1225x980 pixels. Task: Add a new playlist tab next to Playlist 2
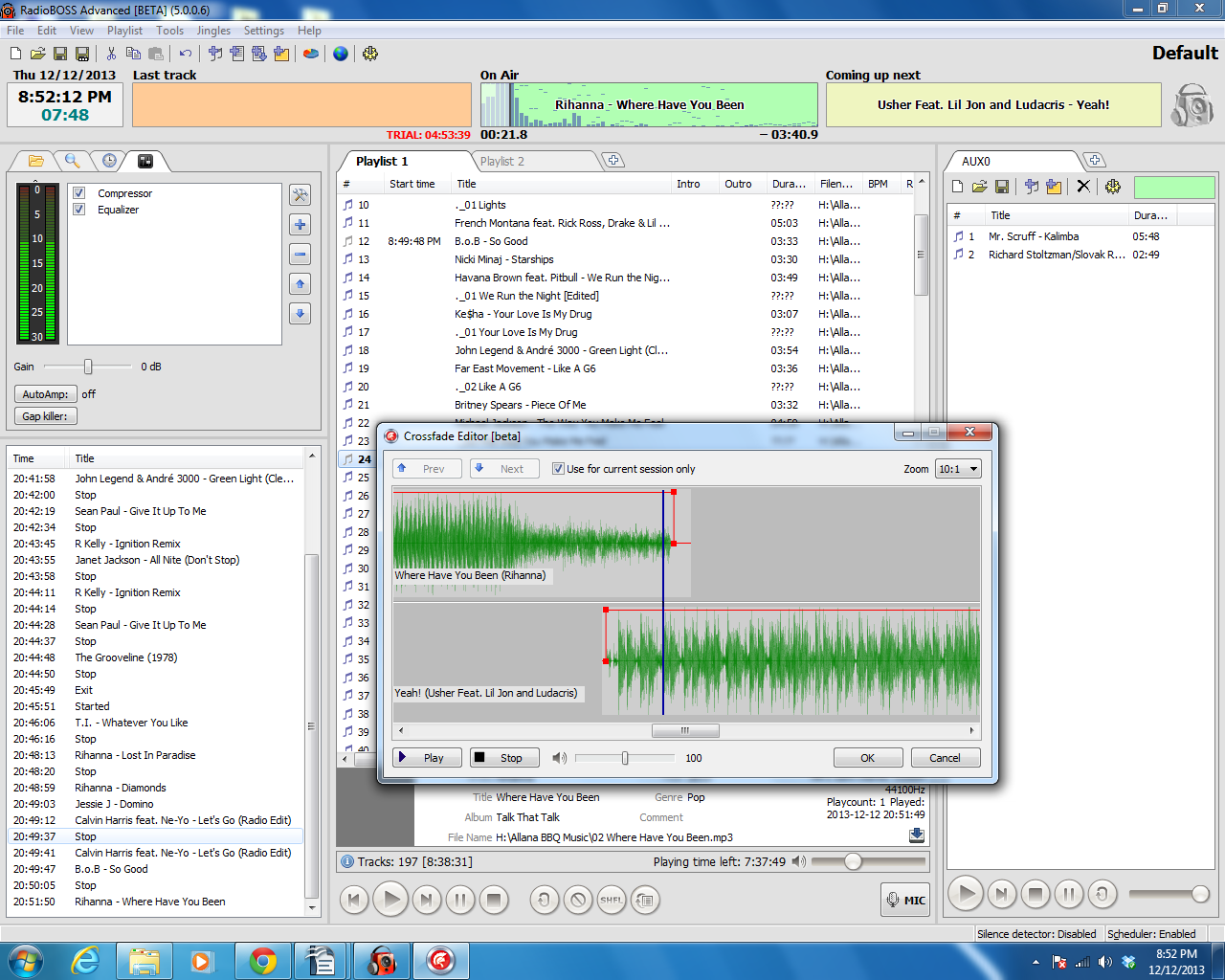point(613,161)
